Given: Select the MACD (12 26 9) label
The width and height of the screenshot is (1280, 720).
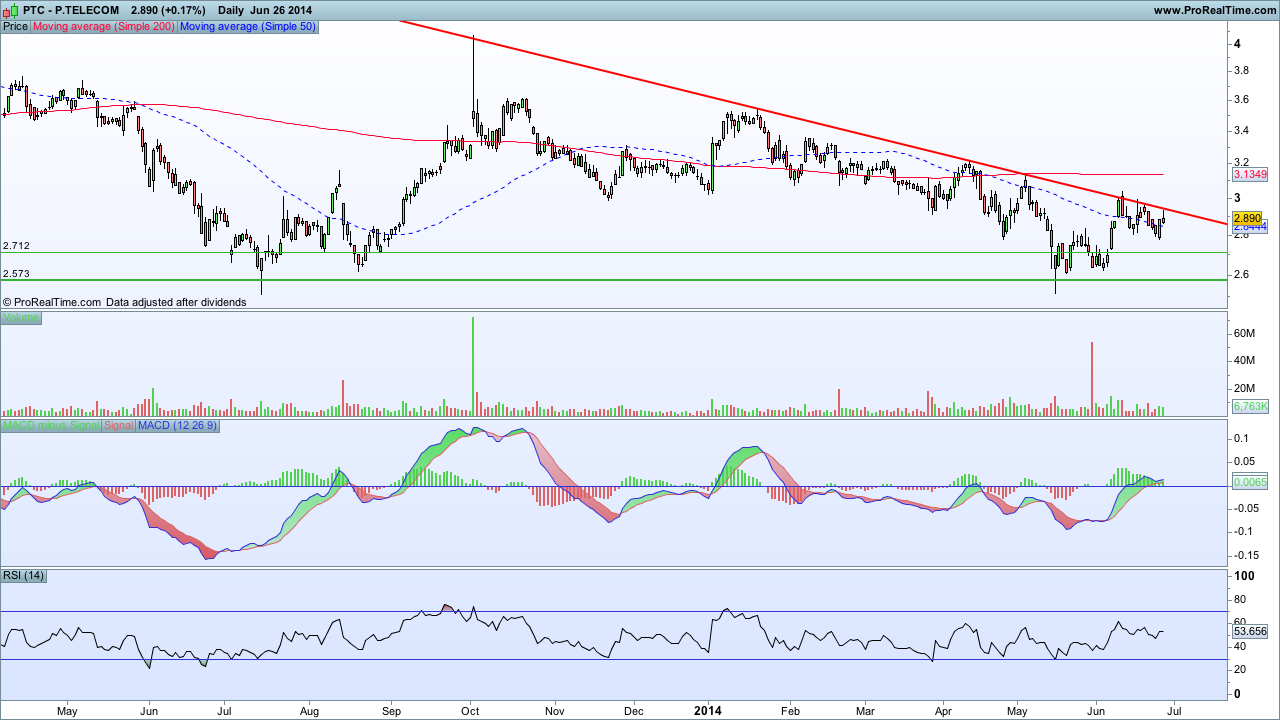Looking at the screenshot, I should point(177,426).
